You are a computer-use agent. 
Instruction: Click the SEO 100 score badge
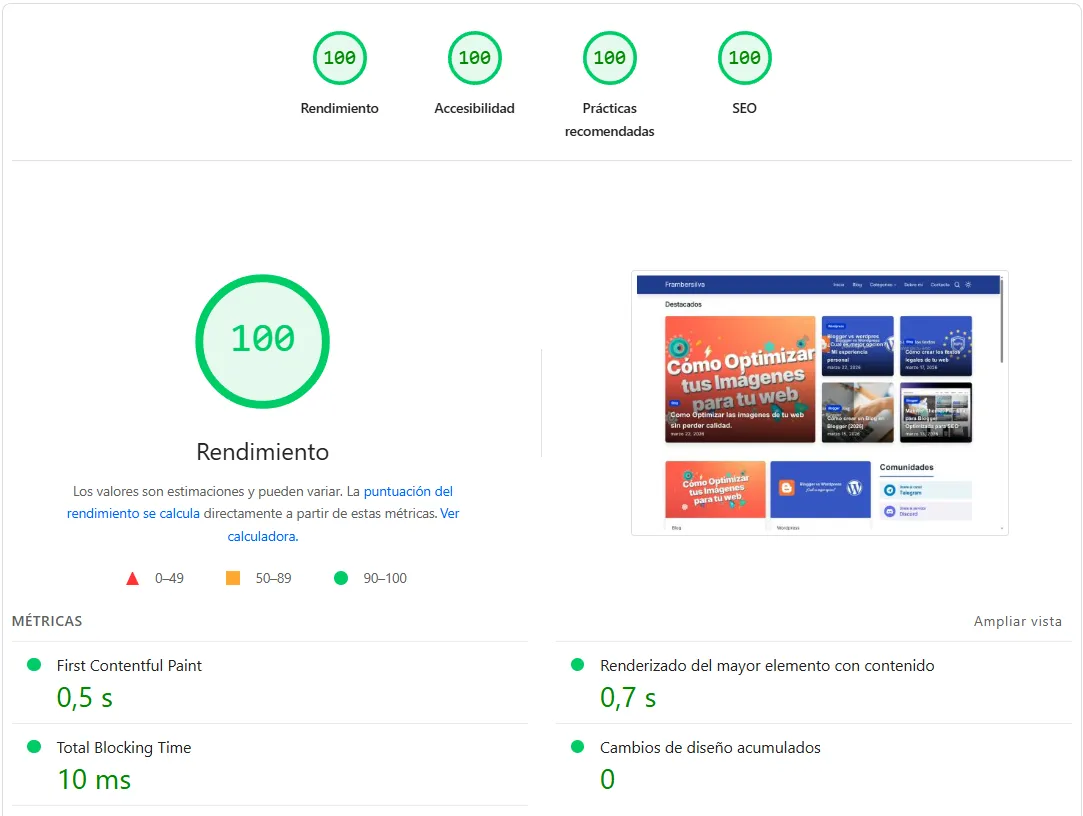pyautogui.click(x=744, y=58)
